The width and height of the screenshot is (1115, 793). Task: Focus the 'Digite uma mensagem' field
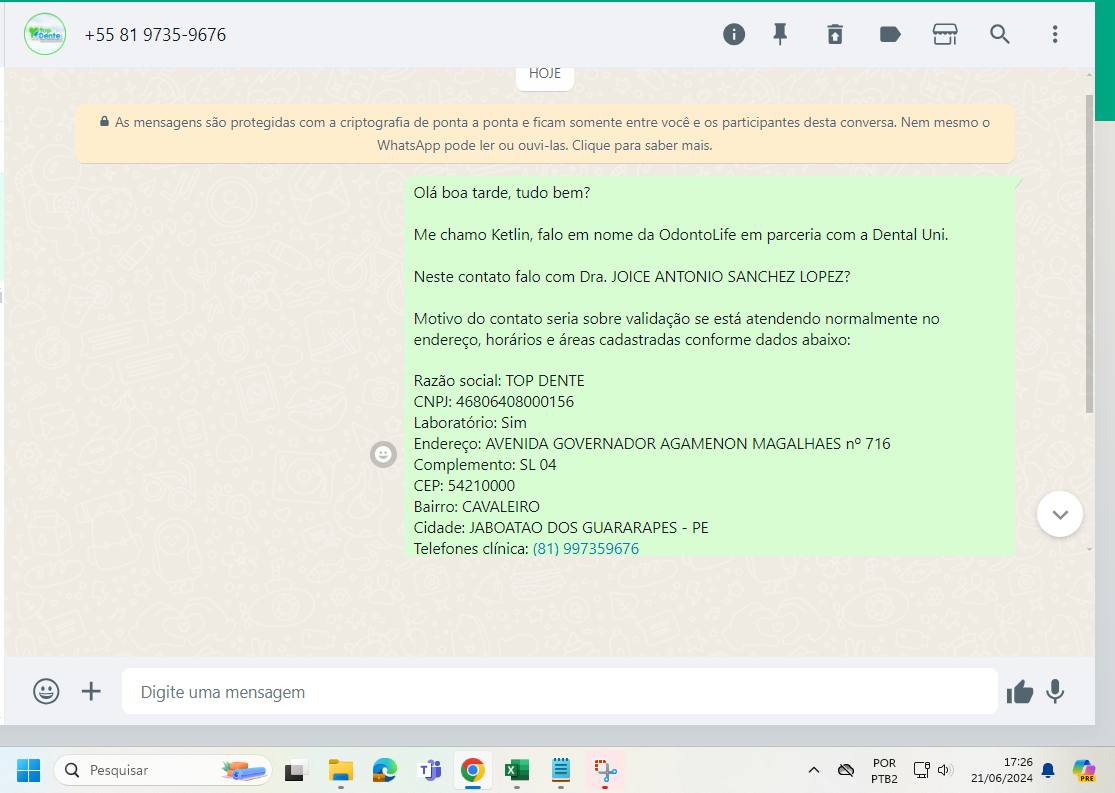[560, 691]
